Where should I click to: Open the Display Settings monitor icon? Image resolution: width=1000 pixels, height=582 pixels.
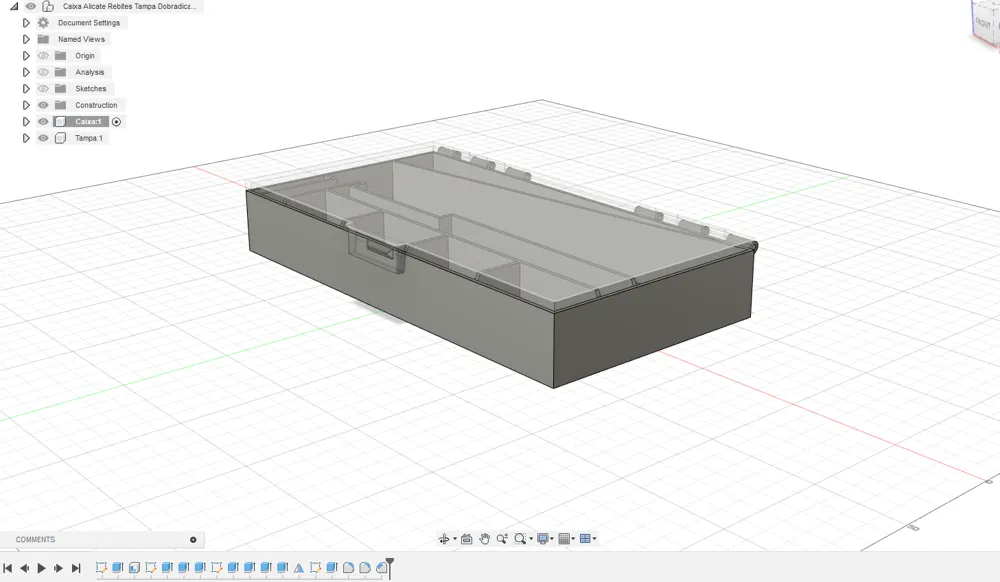pos(543,539)
